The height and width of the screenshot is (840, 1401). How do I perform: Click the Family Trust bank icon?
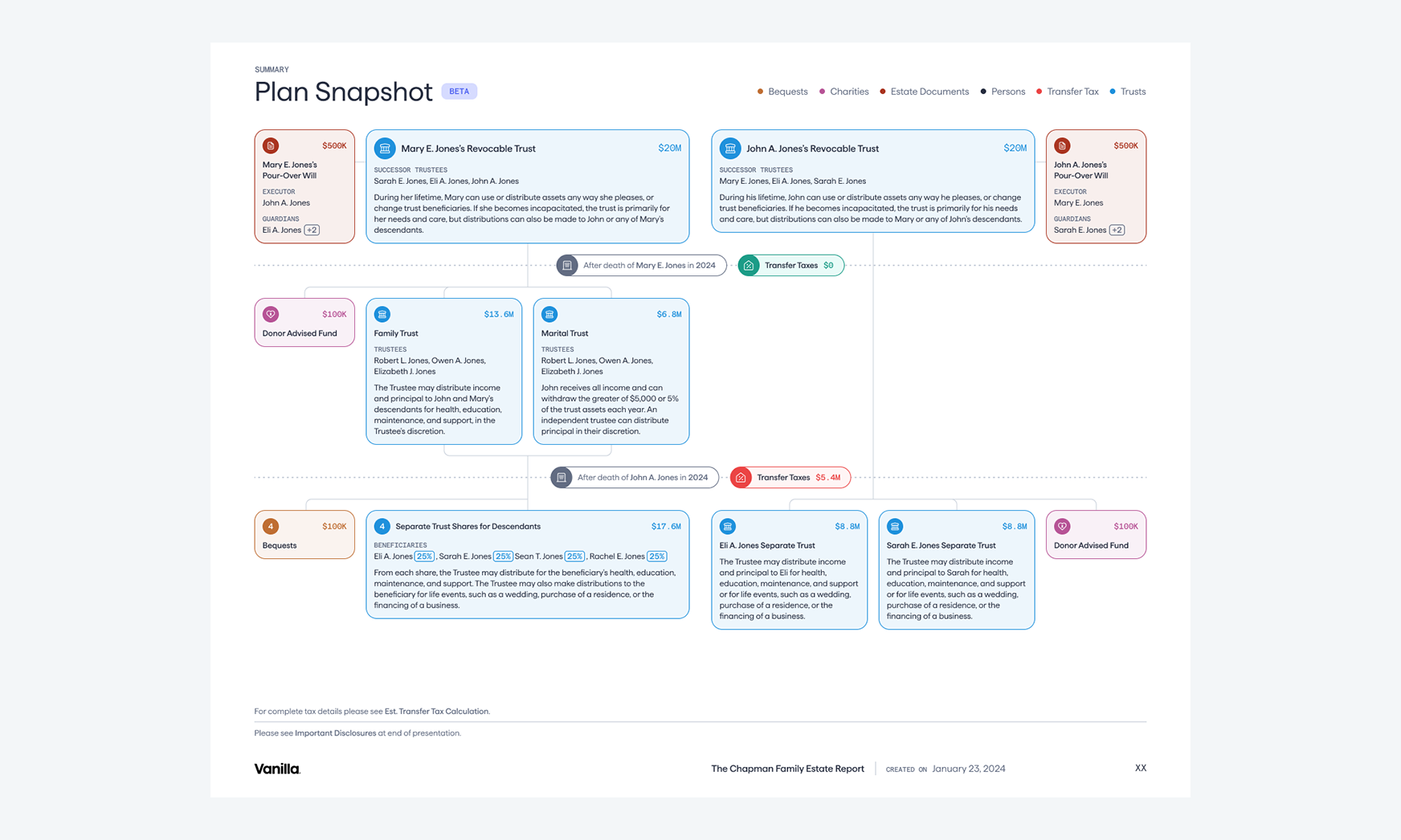pyautogui.click(x=382, y=314)
